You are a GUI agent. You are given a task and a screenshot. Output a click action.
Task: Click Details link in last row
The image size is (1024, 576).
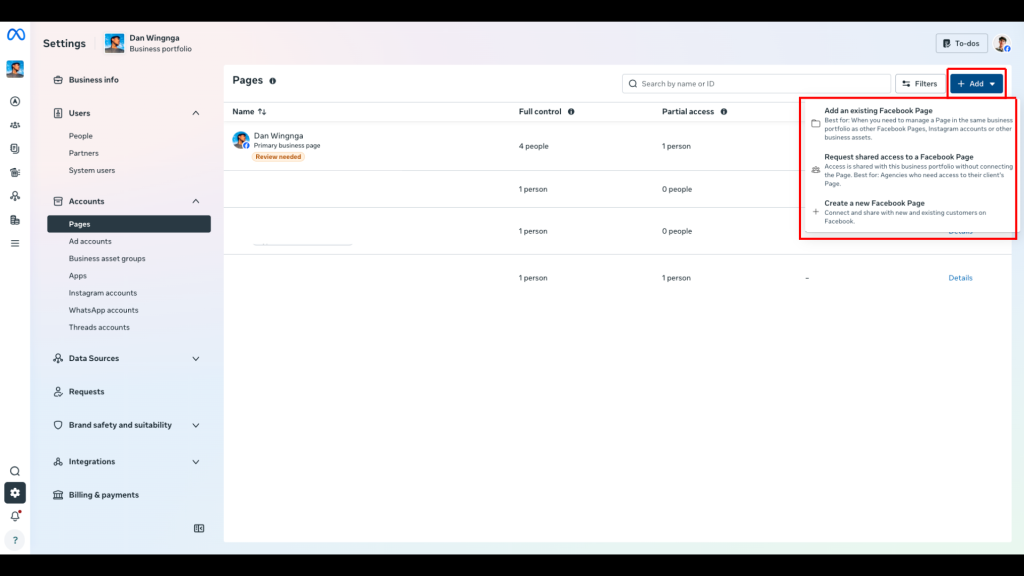[960, 278]
